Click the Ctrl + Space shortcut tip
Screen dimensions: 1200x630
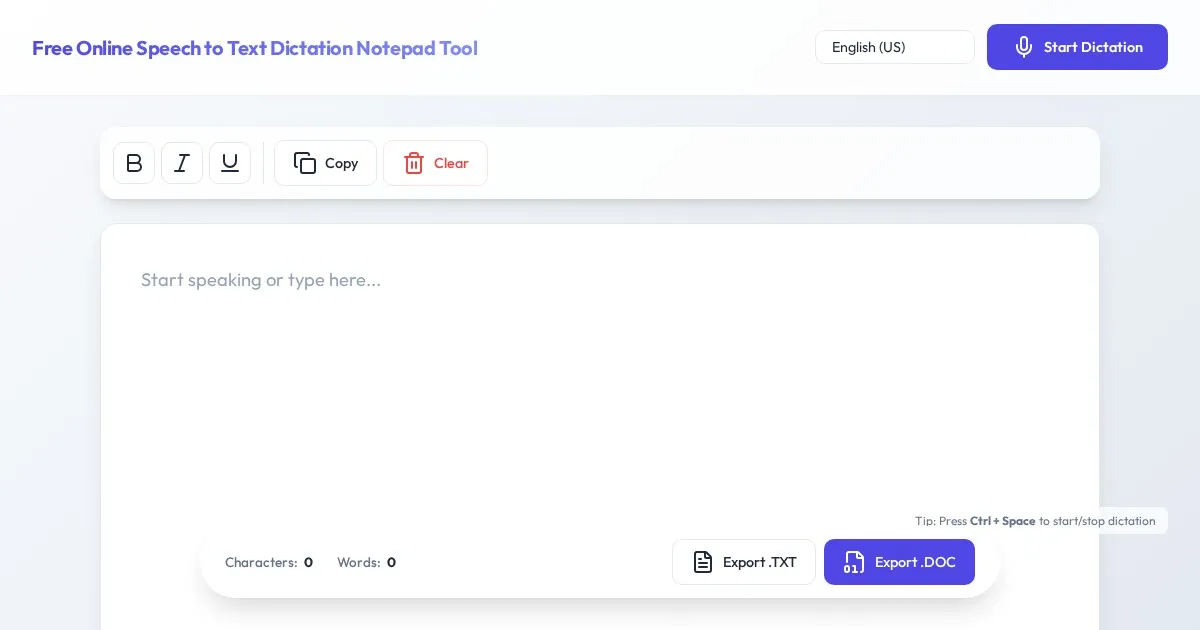[1035, 521]
